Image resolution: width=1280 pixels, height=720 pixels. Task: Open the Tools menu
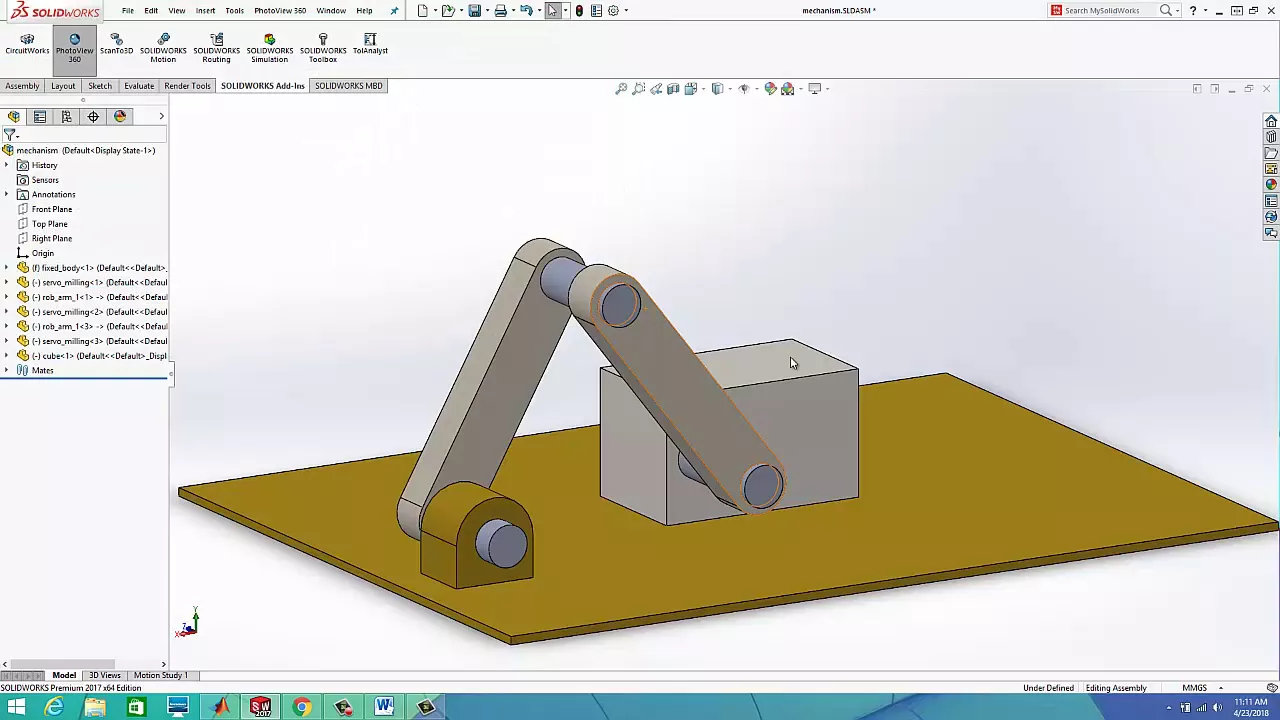tap(234, 10)
